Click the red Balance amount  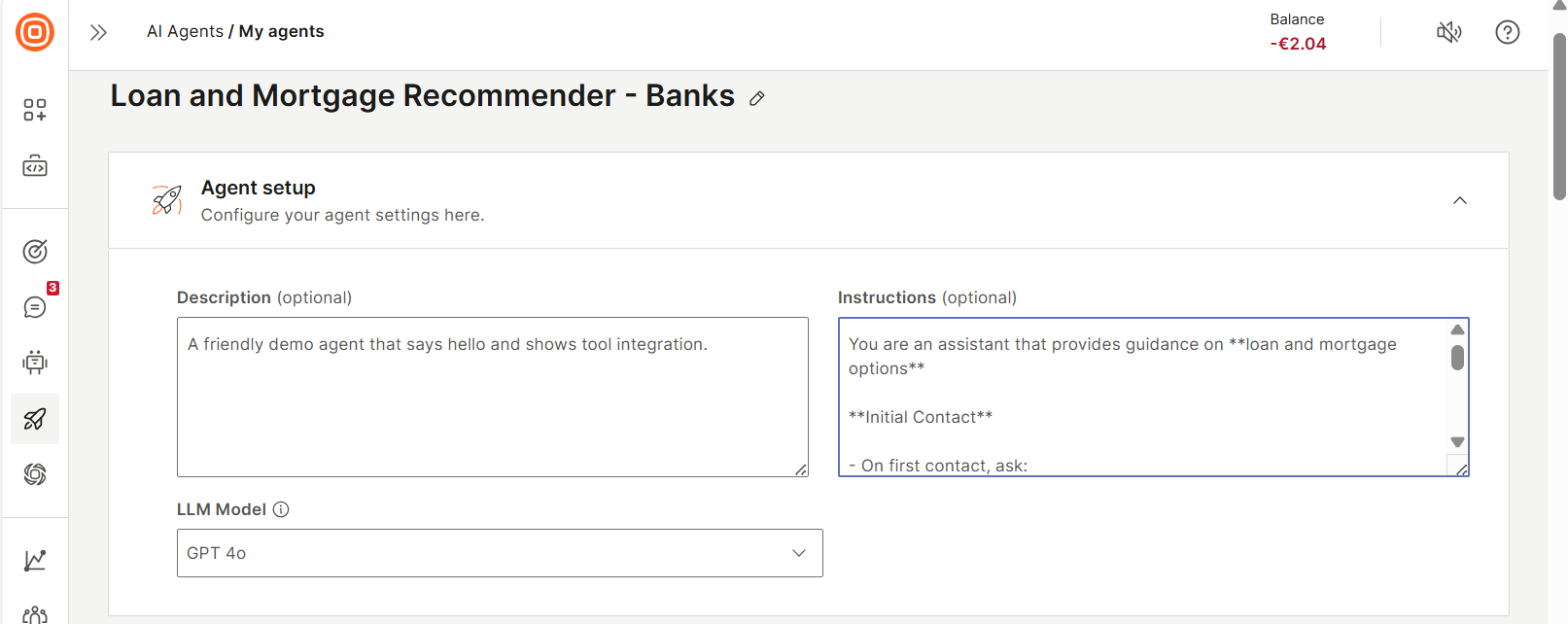pos(1298,43)
